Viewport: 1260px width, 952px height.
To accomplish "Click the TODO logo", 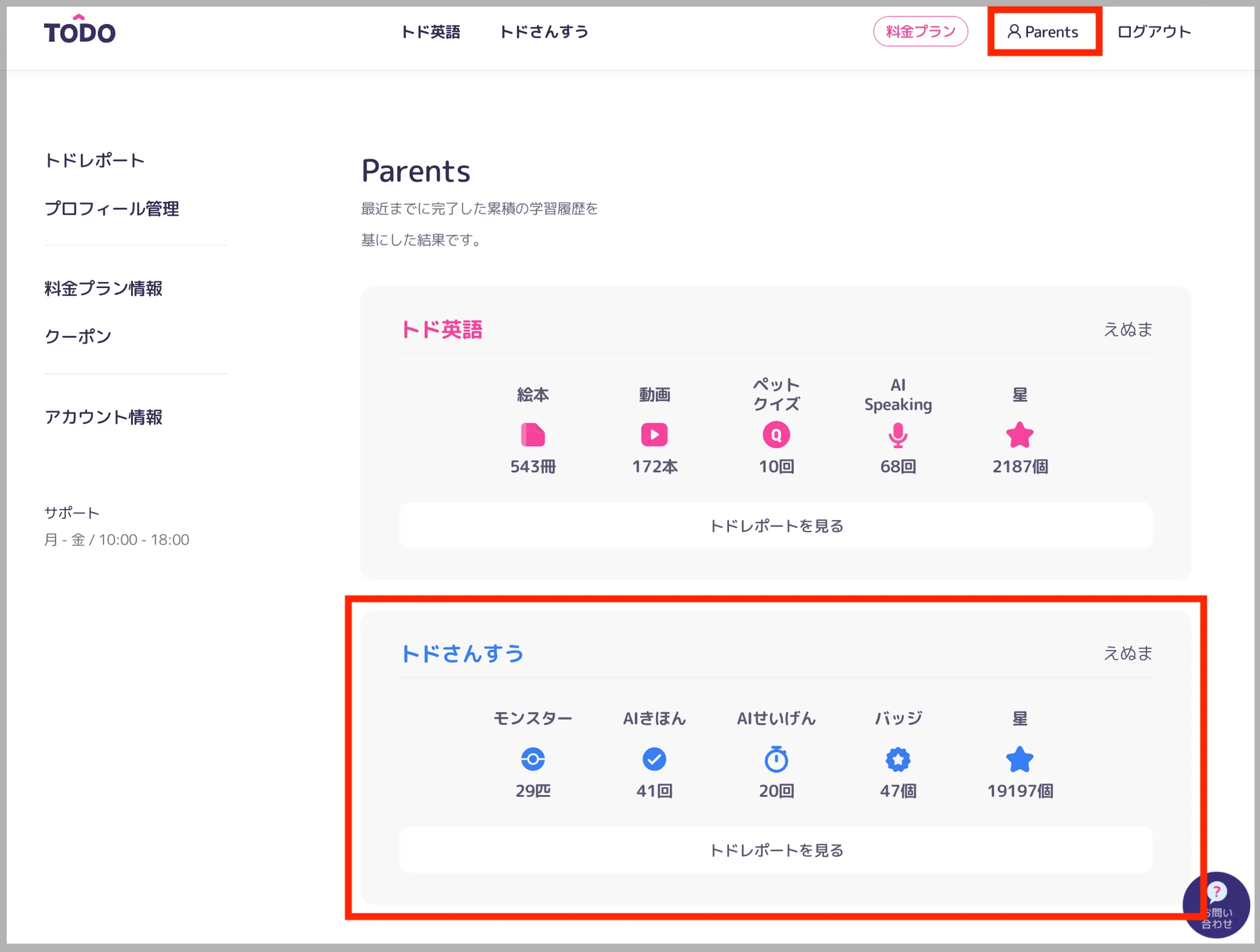I will [79, 31].
